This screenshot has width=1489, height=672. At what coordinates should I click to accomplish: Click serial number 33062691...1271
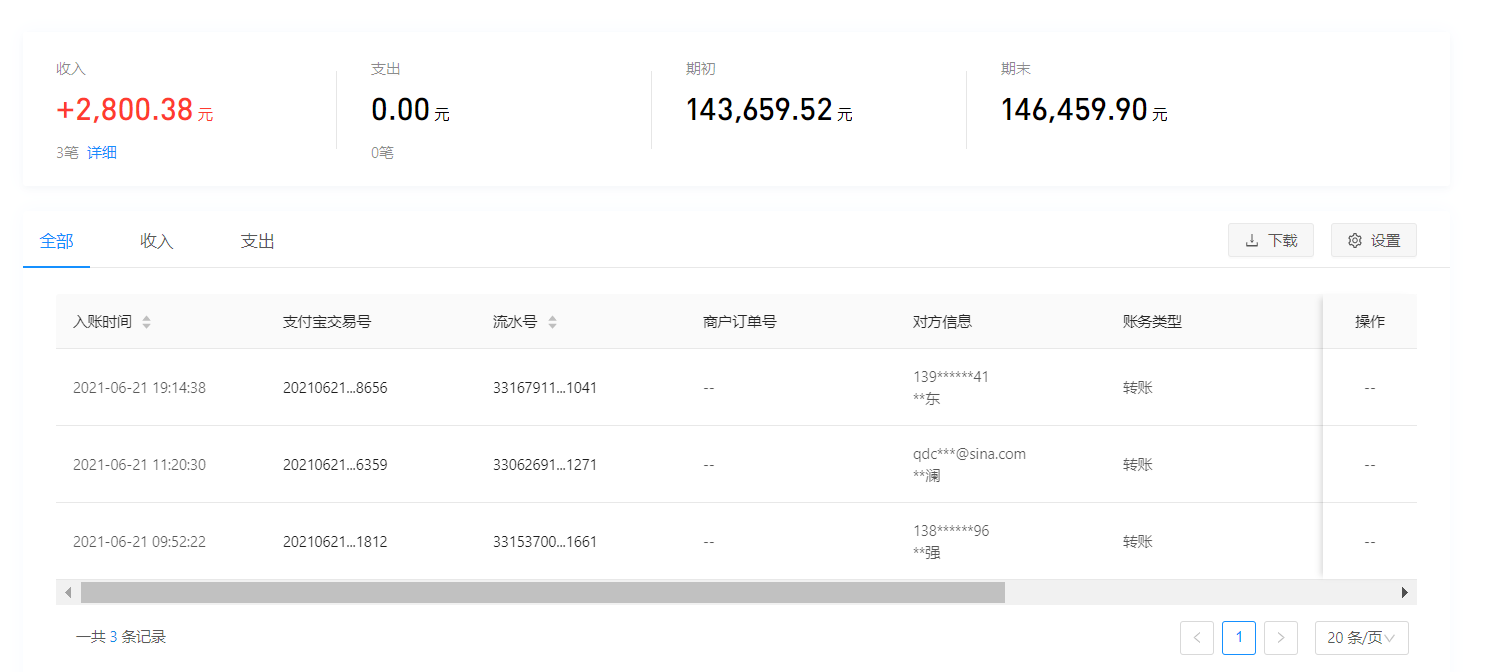[x=545, y=465]
